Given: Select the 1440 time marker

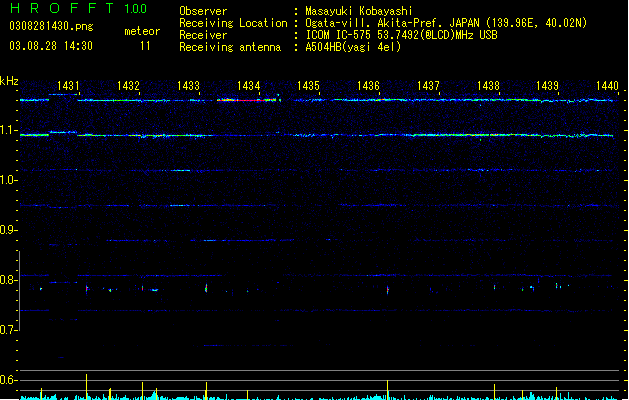Looking at the screenshot, I should (x=608, y=86).
